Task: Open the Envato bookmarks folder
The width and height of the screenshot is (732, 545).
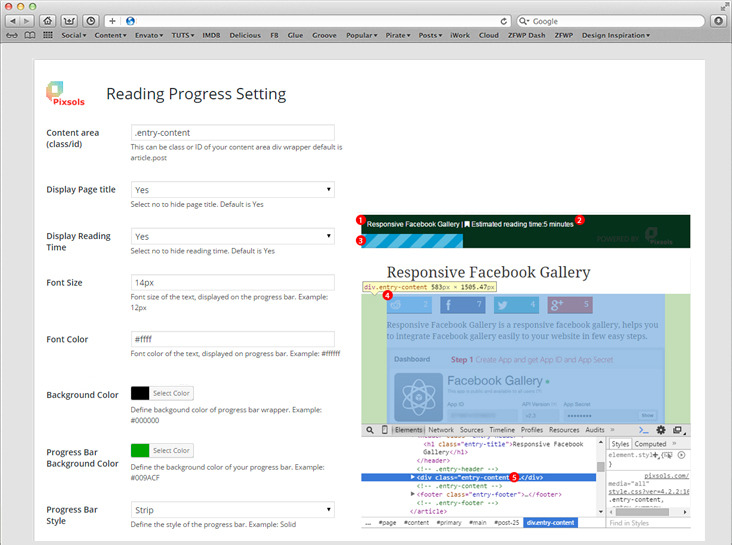Action: point(149,35)
